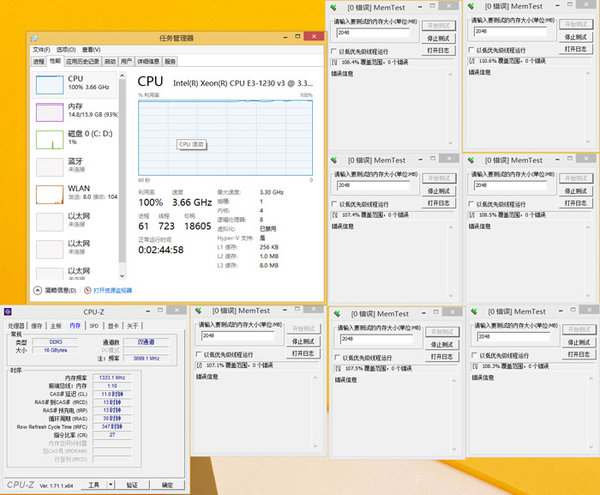Click 停止测试 in the 107.4% MemTest window
Image resolution: width=600 pixels, height=495 pixels.
point(439,191)
